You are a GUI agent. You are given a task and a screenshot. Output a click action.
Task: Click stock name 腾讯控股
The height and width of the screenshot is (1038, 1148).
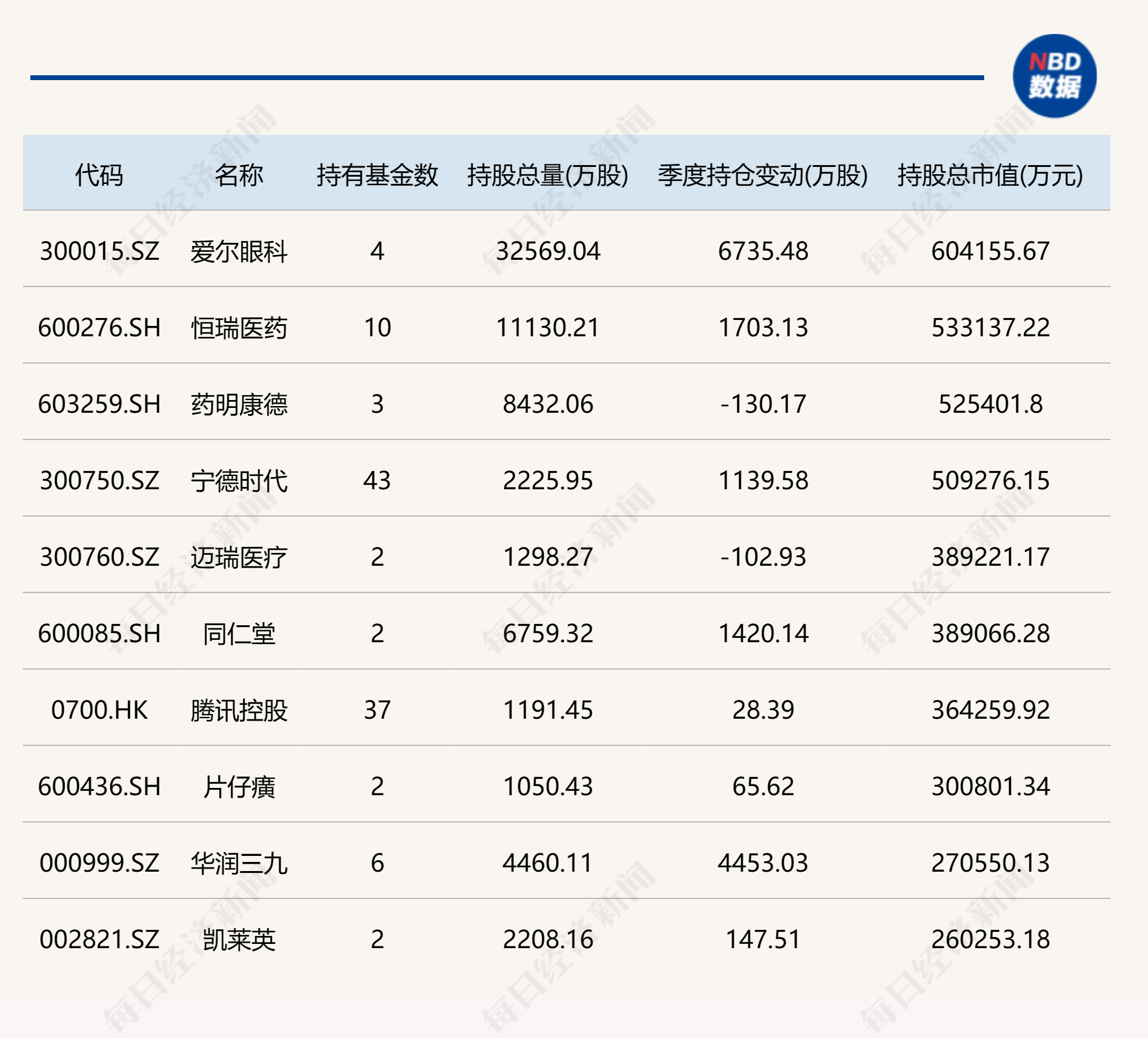click(238, 711)
